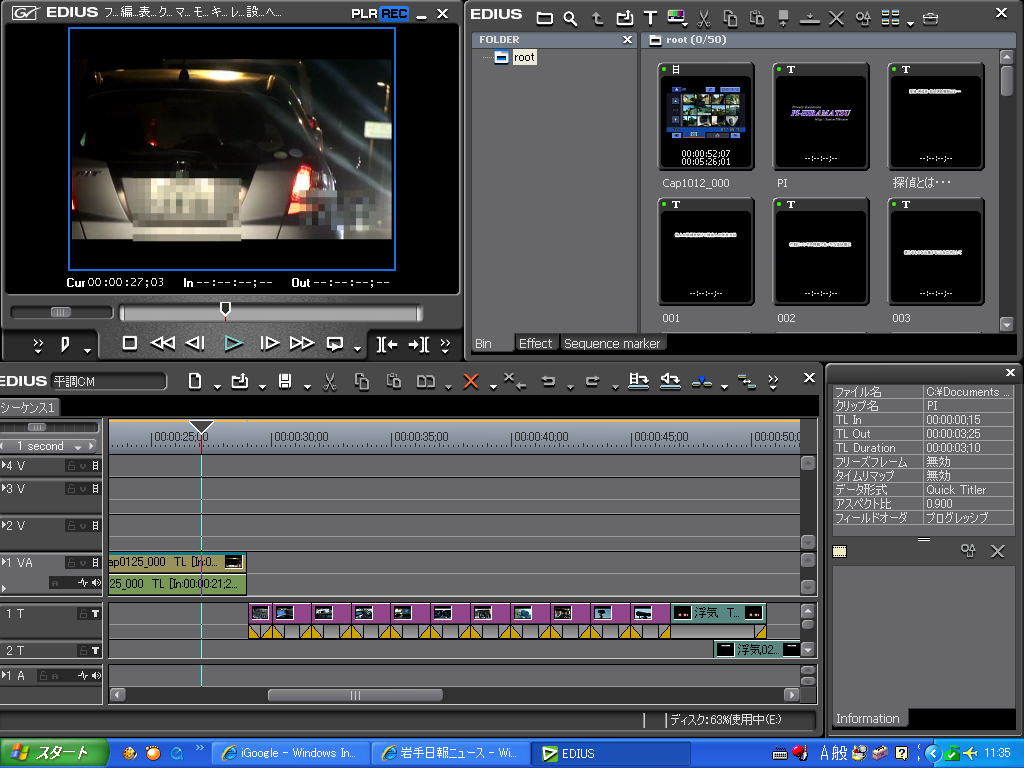Paste a clip in the Bin toolbar
The height and width of the screenshot is (768, 1024).
pyautogui.click(x=757, y=18)
